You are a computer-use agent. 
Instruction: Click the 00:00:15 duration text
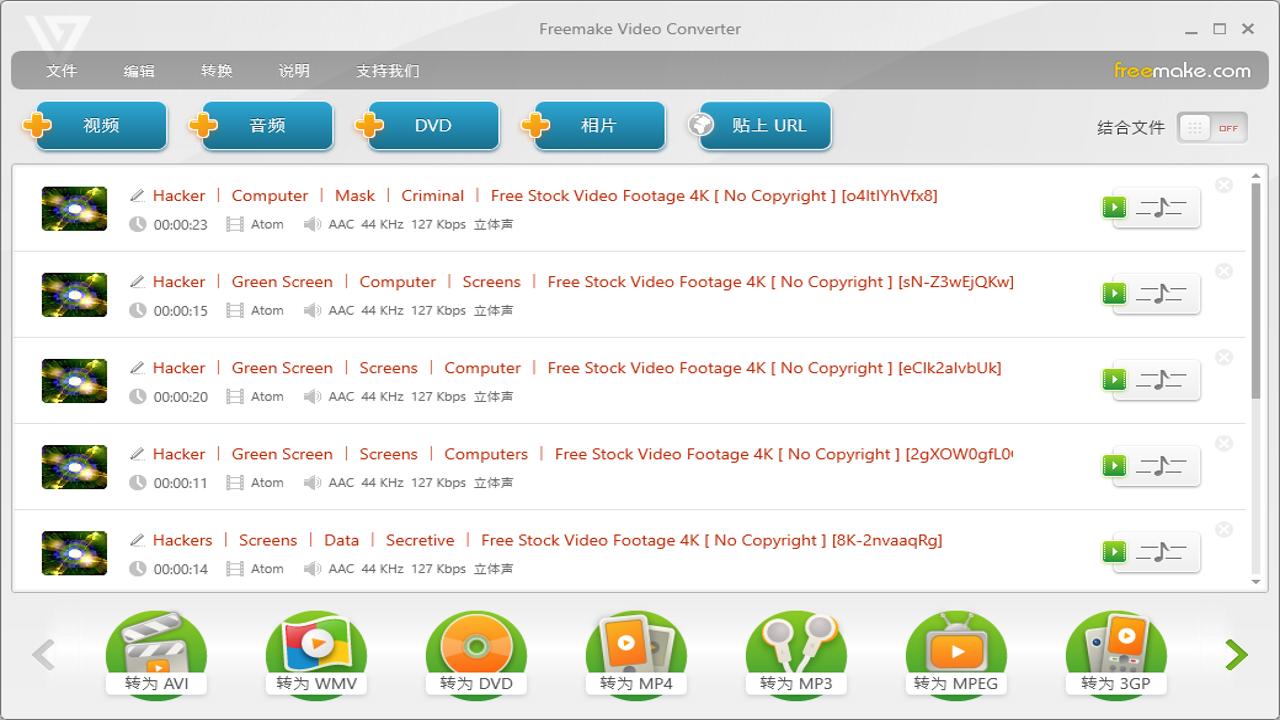click(x=181, y=311)
